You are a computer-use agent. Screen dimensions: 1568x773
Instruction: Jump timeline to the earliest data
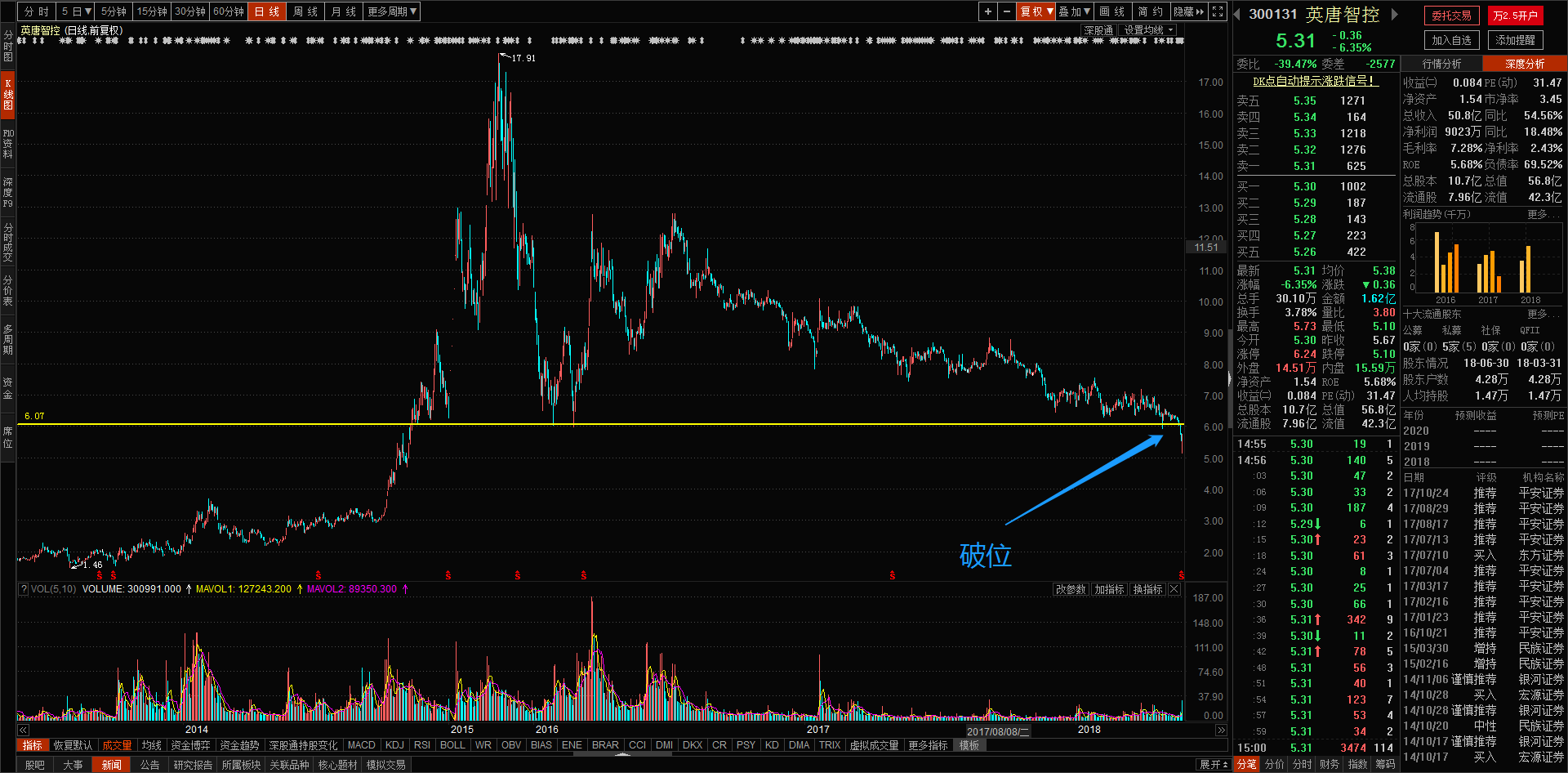tap(23, 730)
